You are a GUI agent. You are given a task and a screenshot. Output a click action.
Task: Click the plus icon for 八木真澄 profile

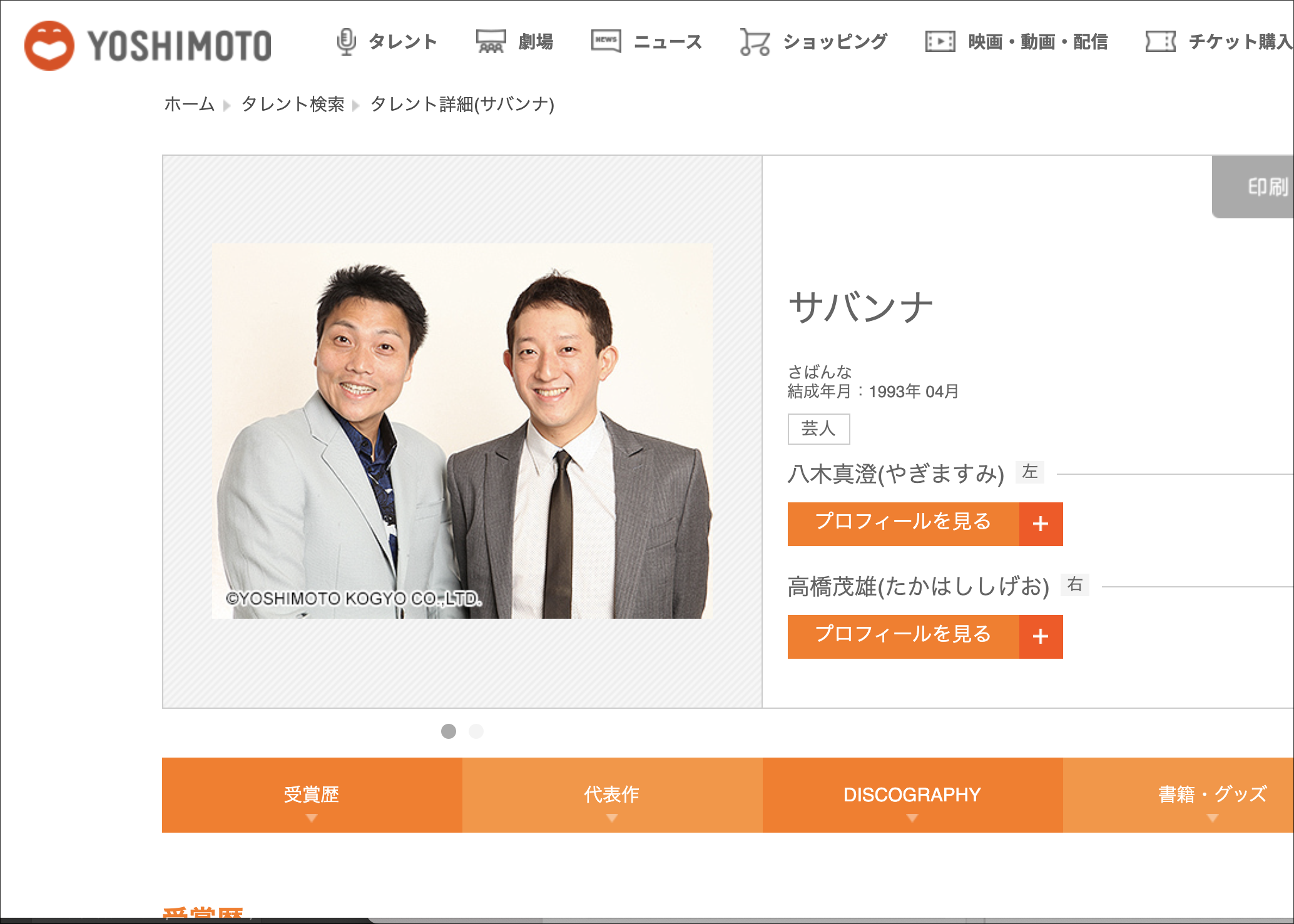coord(1041,524)
